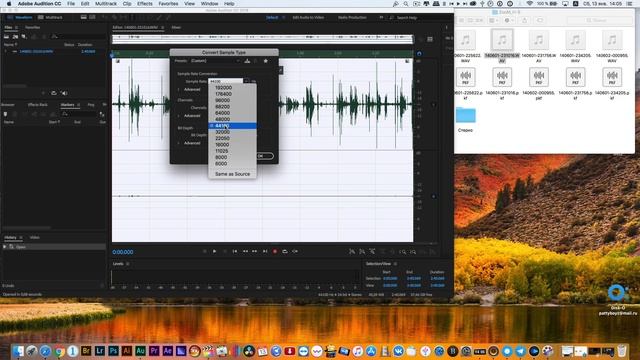640x360 pixels.
Task: Select Edit Audio to Video workspace
Action: click(x=308, y=18)
